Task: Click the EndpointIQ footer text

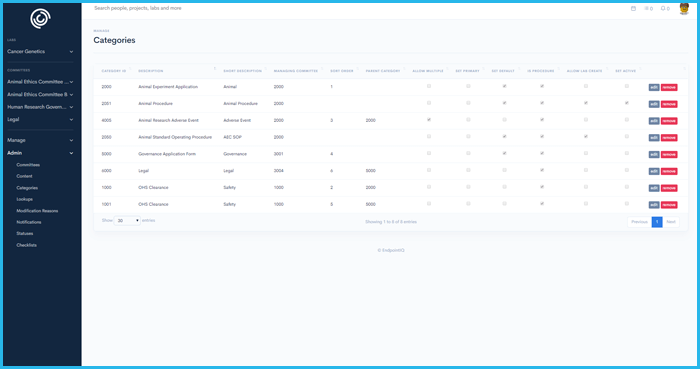Action: [x=391, y=250]
